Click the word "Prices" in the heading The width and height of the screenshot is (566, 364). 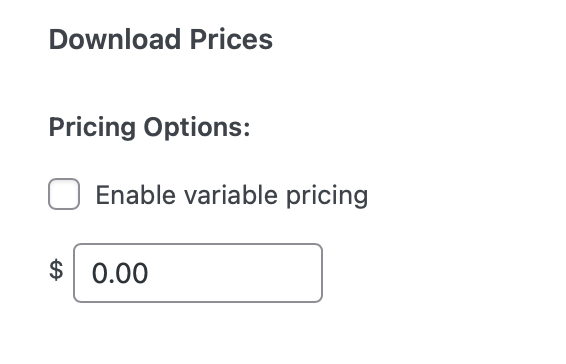[231, 39]
